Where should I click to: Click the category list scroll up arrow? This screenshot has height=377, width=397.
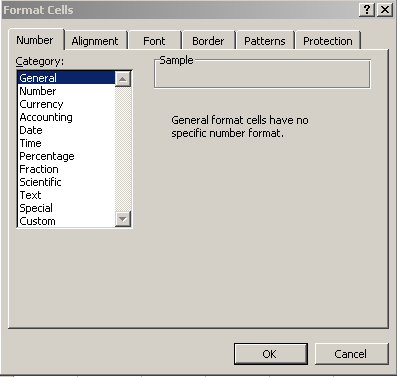[123, 79]
